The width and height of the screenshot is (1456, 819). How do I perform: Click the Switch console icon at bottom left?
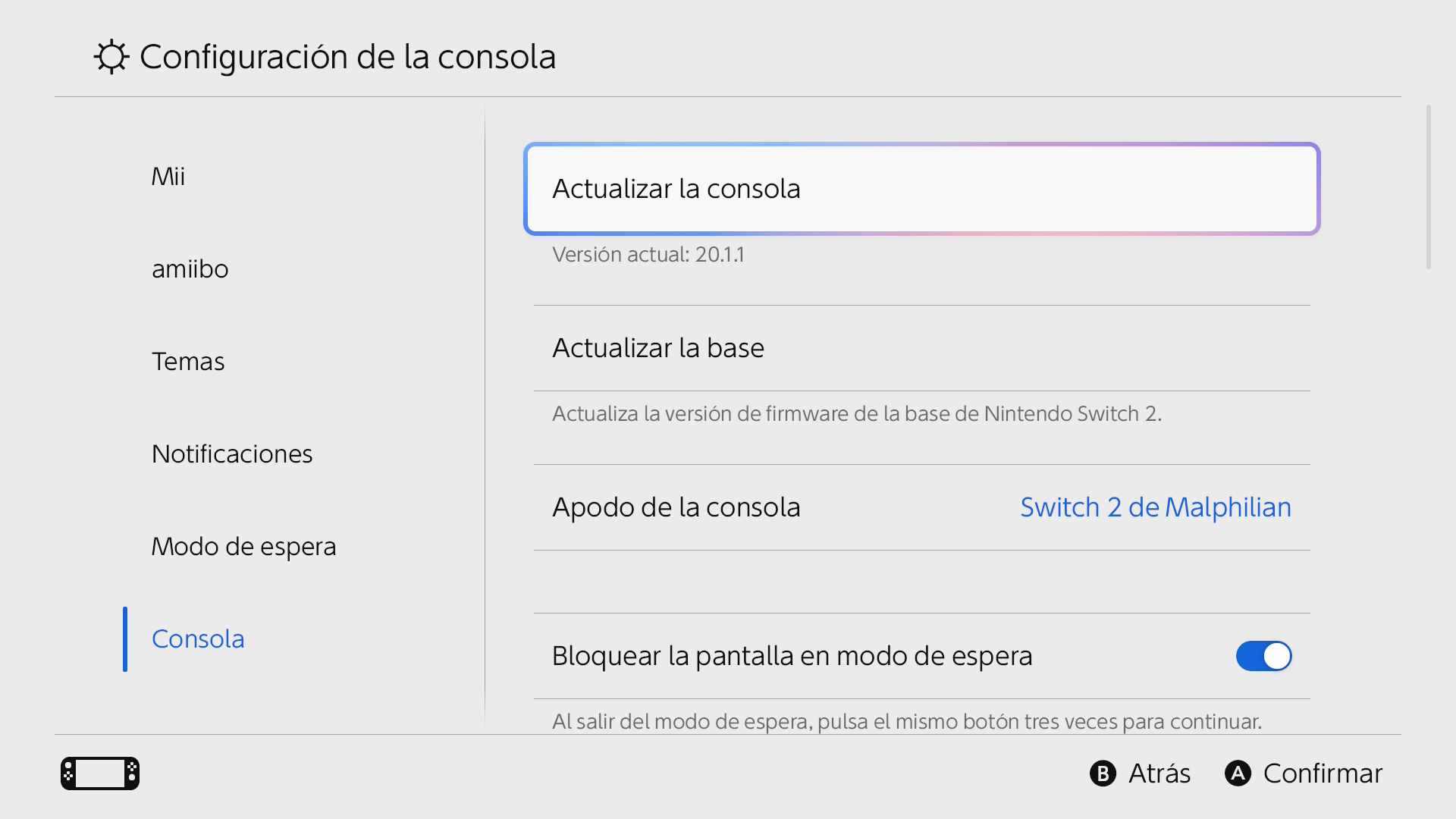pyautogui.click(x=100, y=773)
